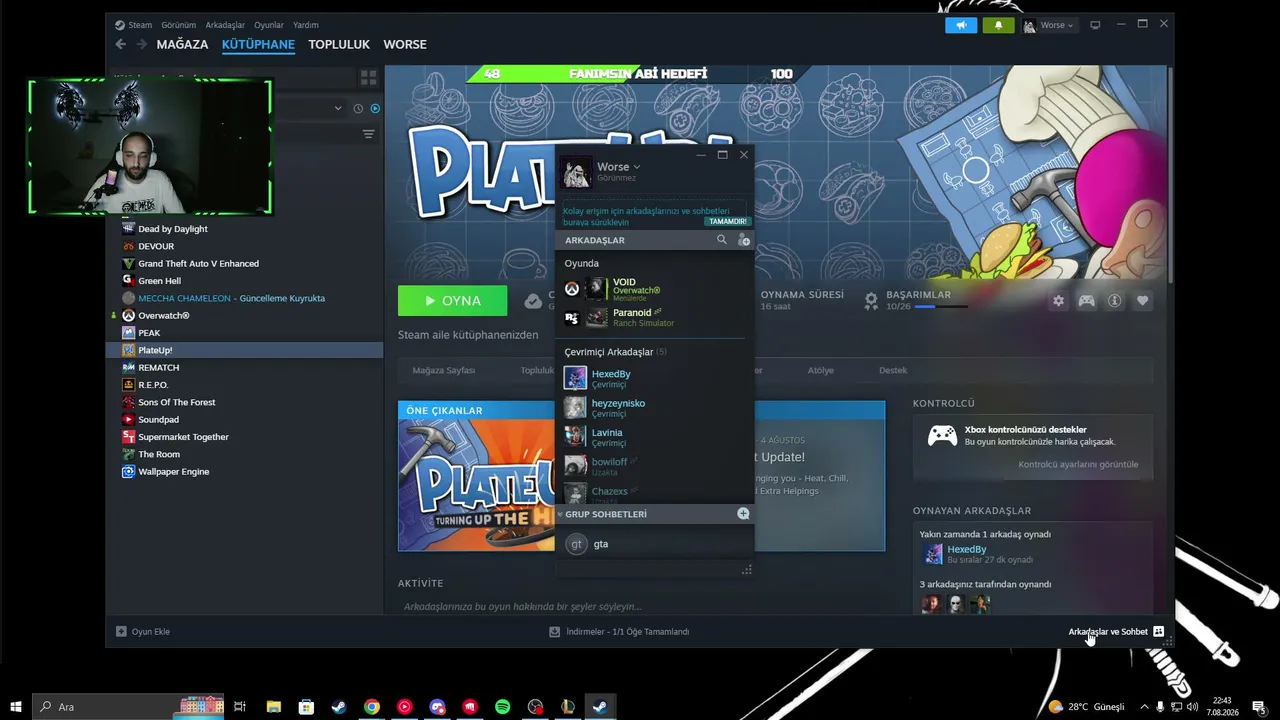The image size is (1280, 720).
Task: Click Oyun Ekle add game button
Action: (143, 632)
